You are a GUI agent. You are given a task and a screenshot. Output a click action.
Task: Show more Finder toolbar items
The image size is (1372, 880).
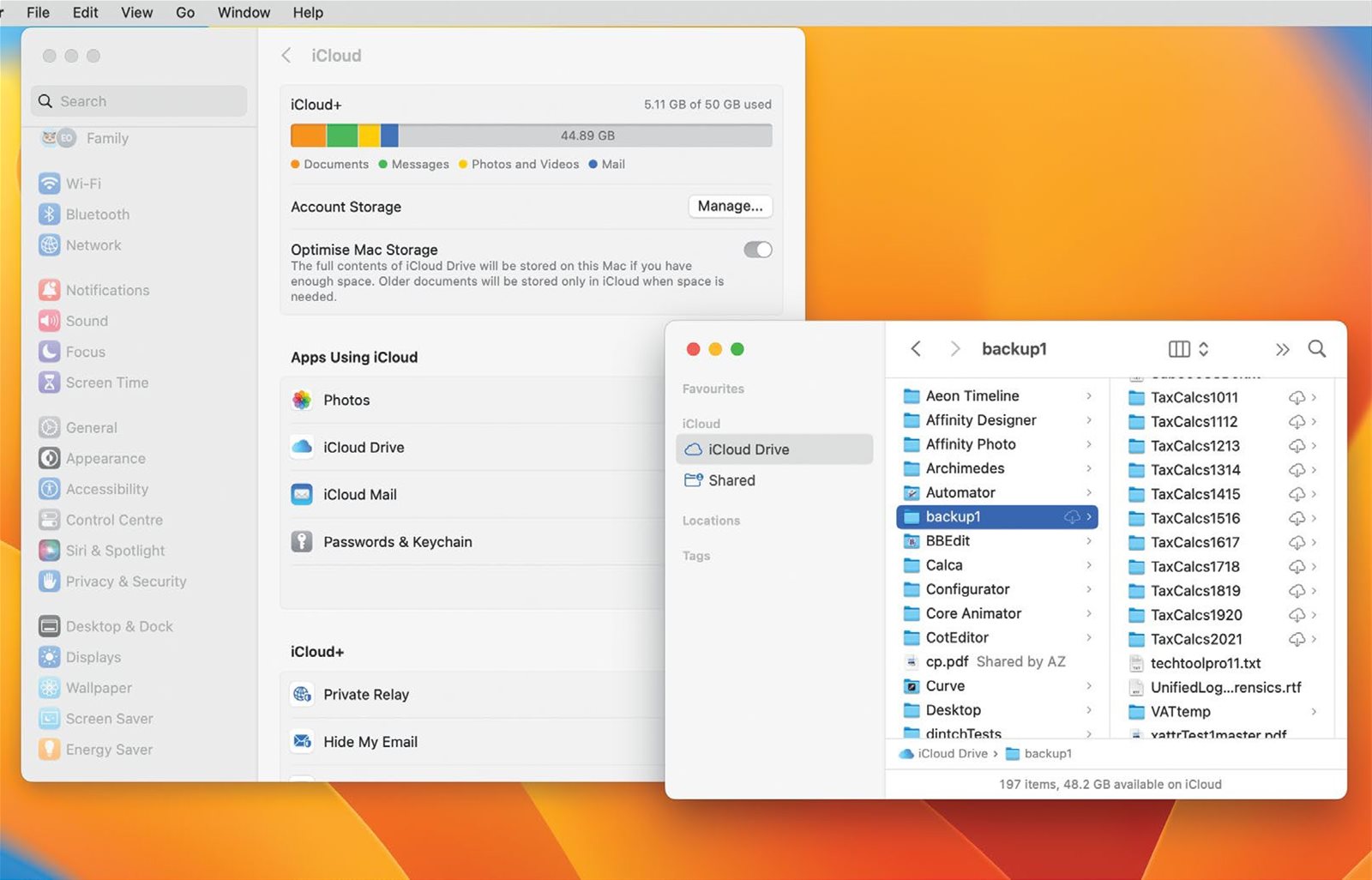(1282, 349)
